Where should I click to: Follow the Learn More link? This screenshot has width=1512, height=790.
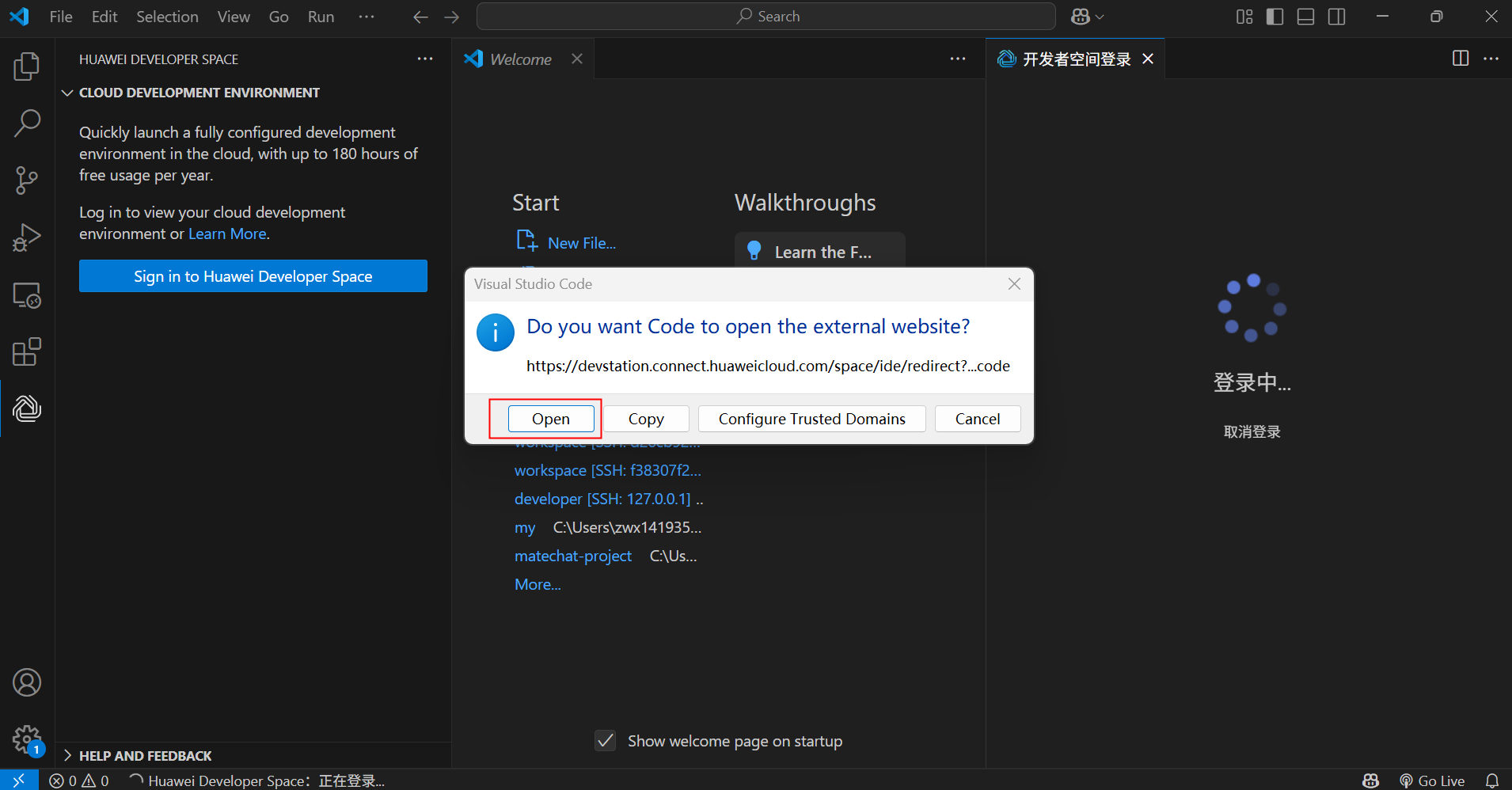point(227,234)
